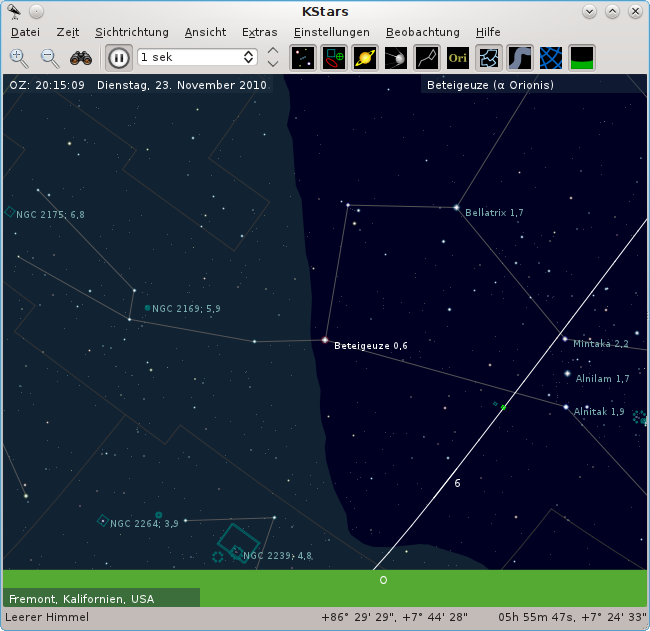
Task: Click the zoom out magnifier icon
Action: (x=50, y=58)
